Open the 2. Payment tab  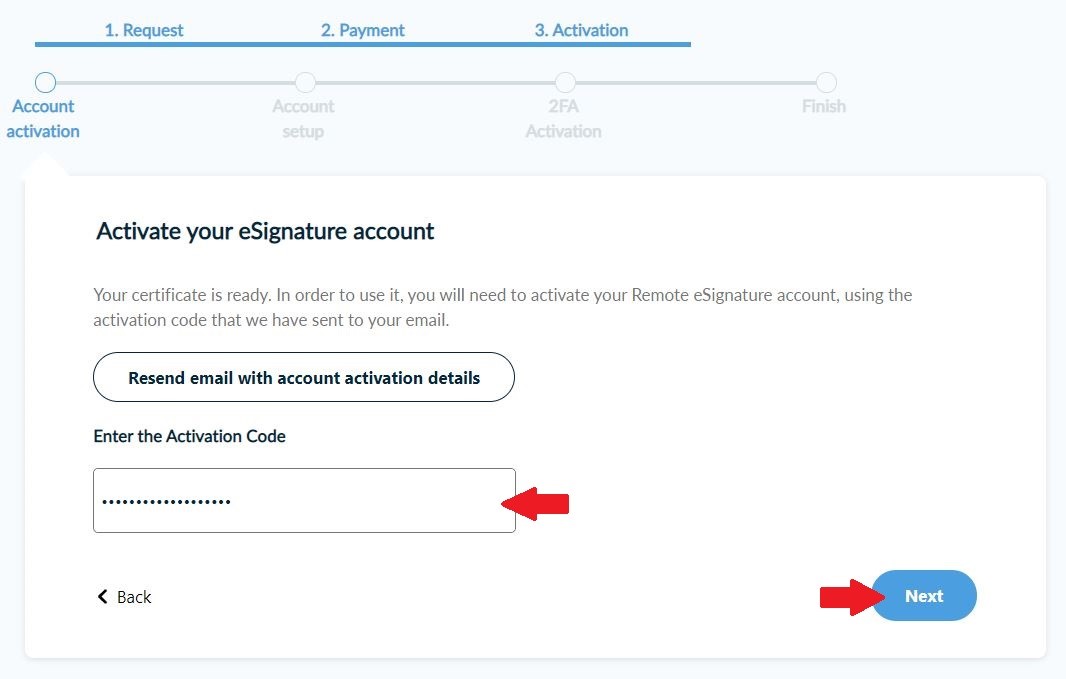(363, 30)
